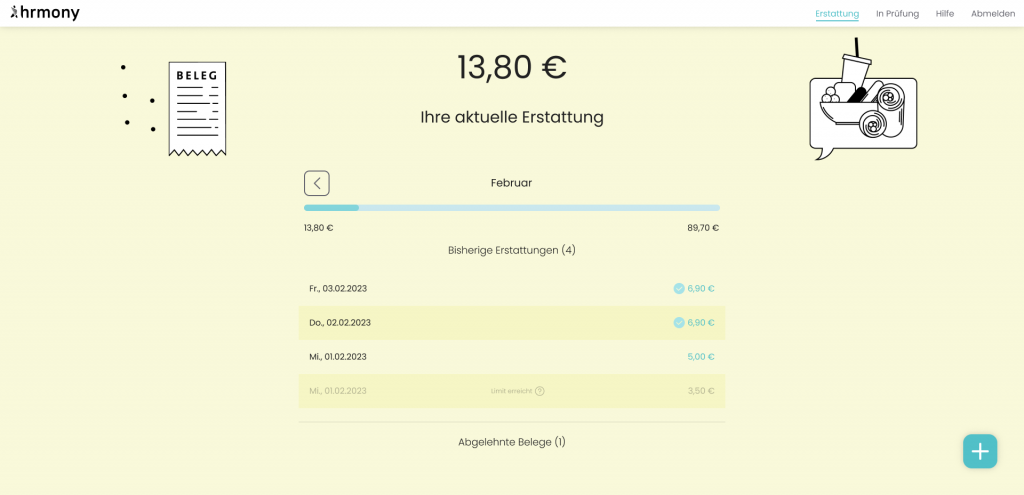Click the hrmony logo
The image size is (1024, 495).
[x=45, y=13]
